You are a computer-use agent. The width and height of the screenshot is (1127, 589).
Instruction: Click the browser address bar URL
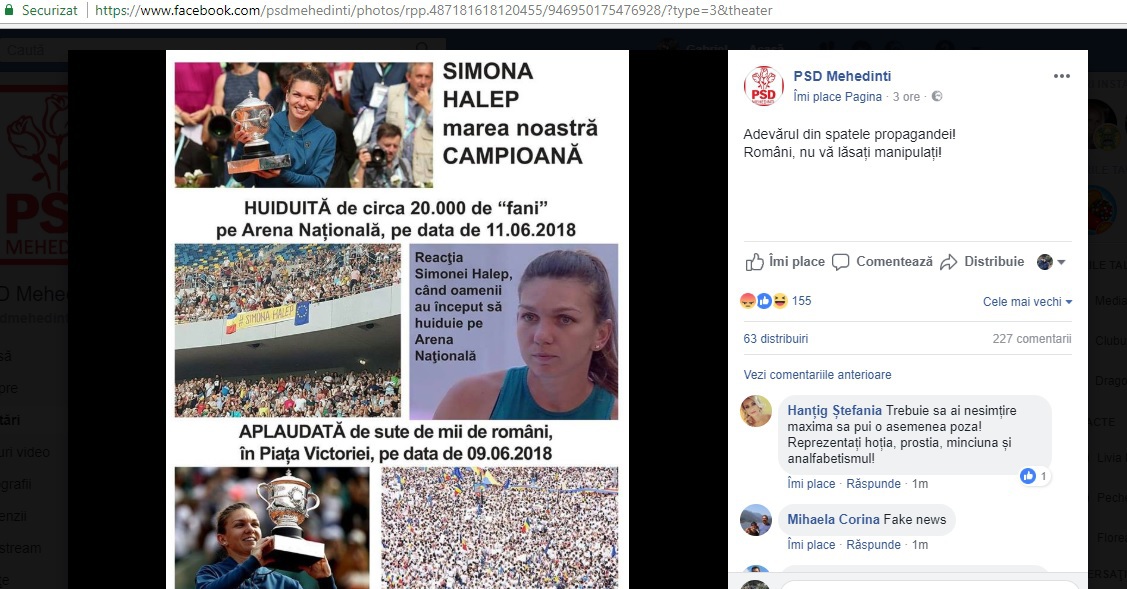[x=433, y=11]
